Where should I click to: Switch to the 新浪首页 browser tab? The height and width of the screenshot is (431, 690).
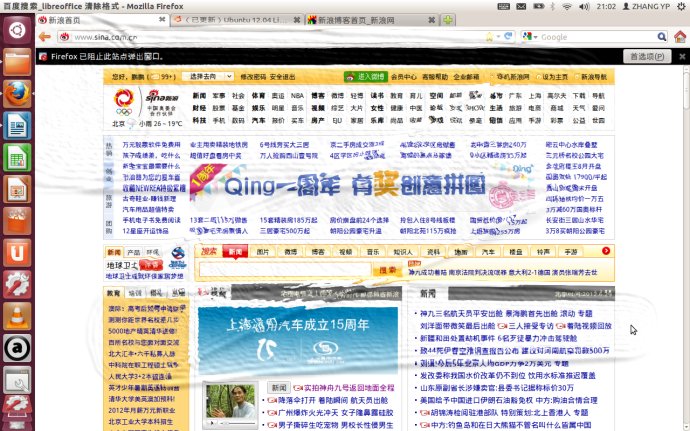point(102,20)
